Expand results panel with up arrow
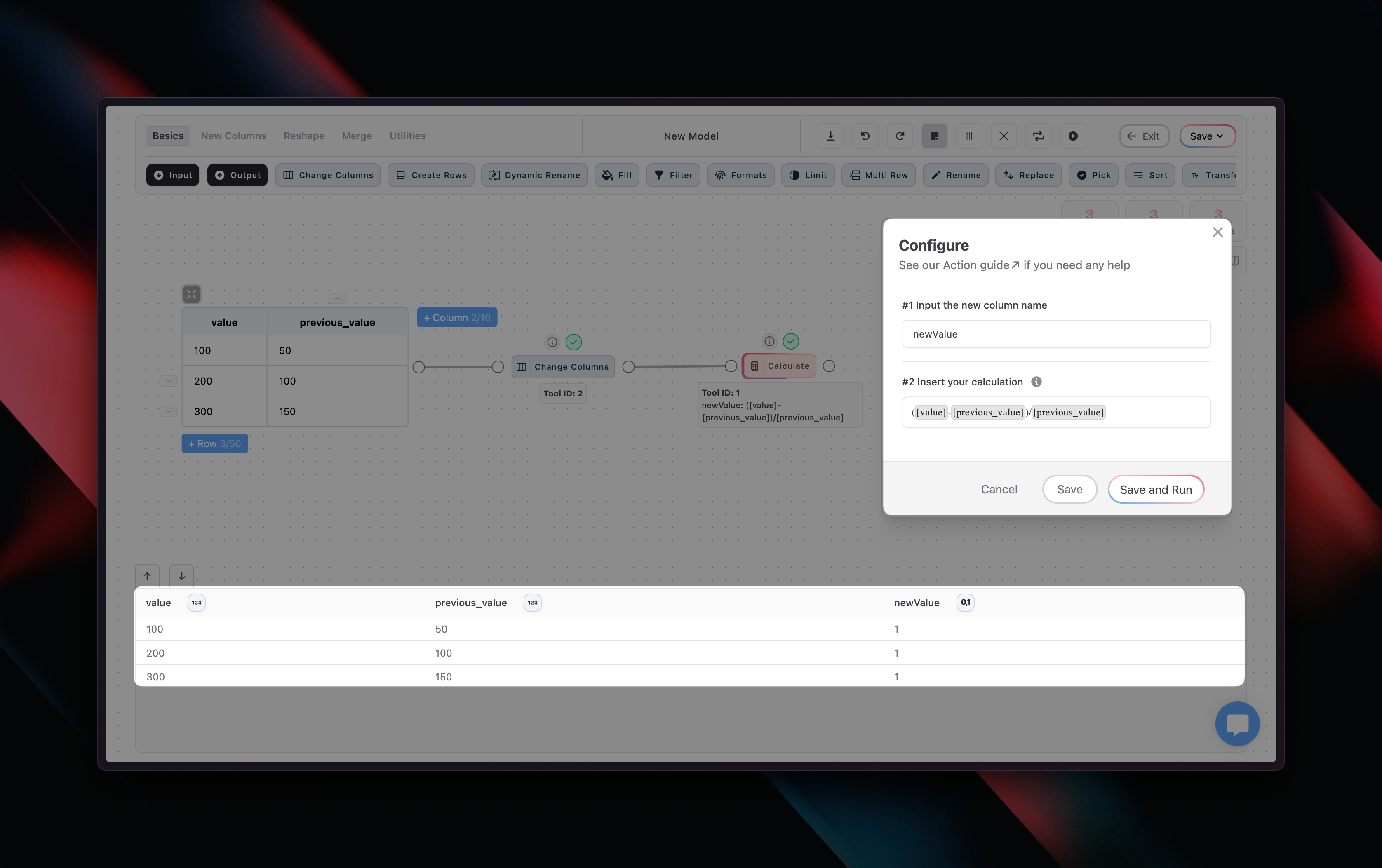Image resolution: width=1382 pixels, height=868 pixels. (147, 575)
